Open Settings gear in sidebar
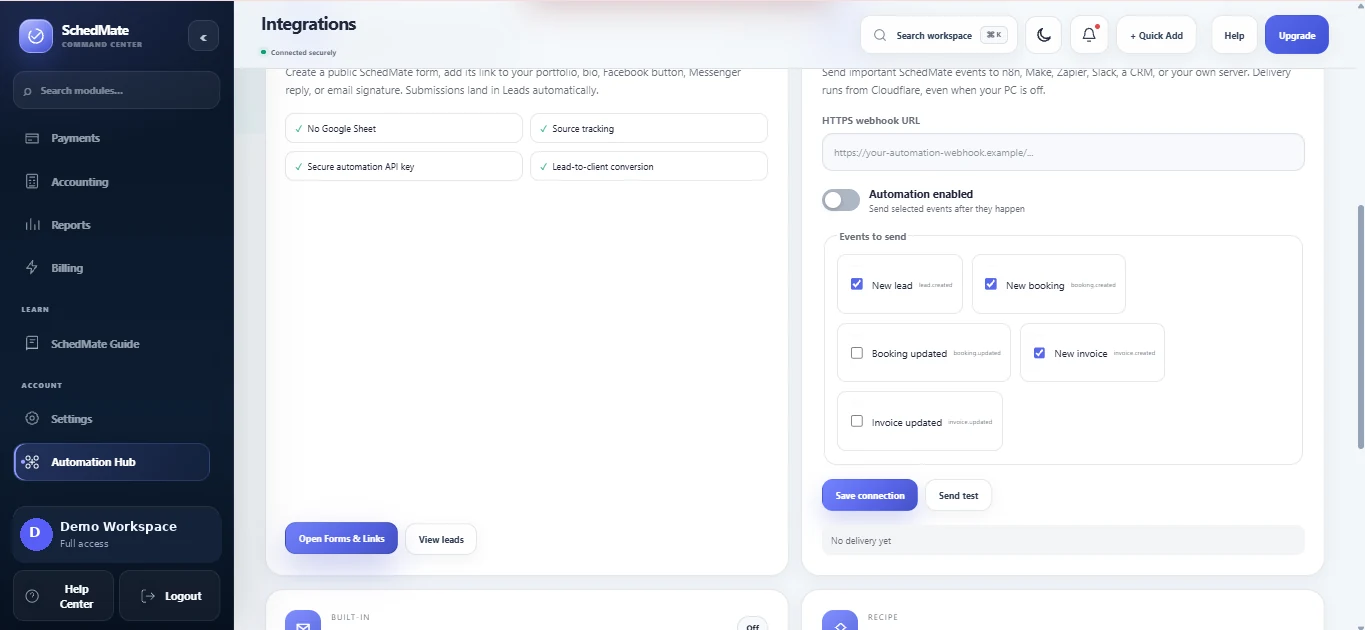The width and height of the screenshot is (1365, 630). [32, 419]
